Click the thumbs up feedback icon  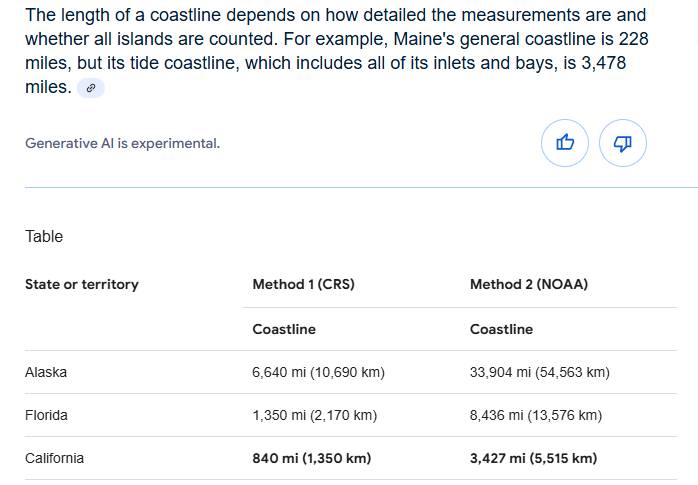(564, 143)
